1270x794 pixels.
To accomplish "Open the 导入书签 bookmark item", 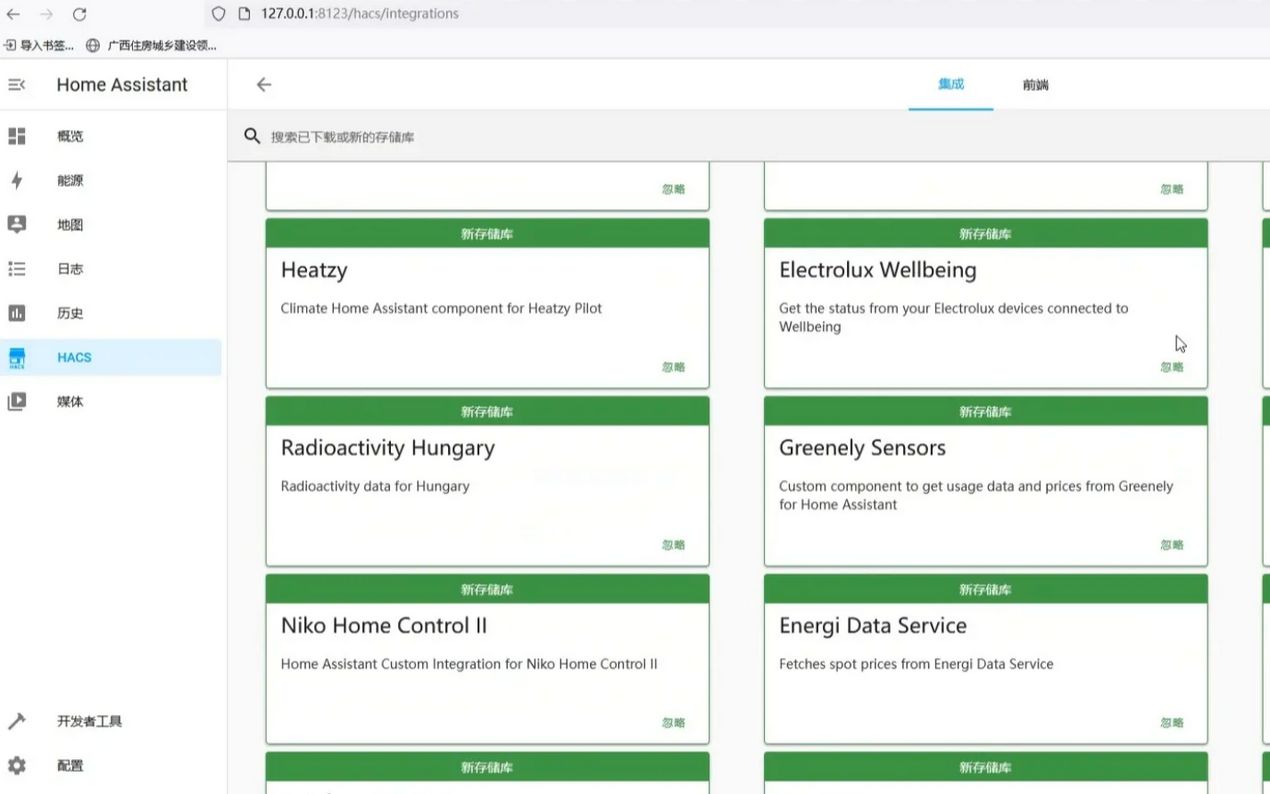I will 40,45.
